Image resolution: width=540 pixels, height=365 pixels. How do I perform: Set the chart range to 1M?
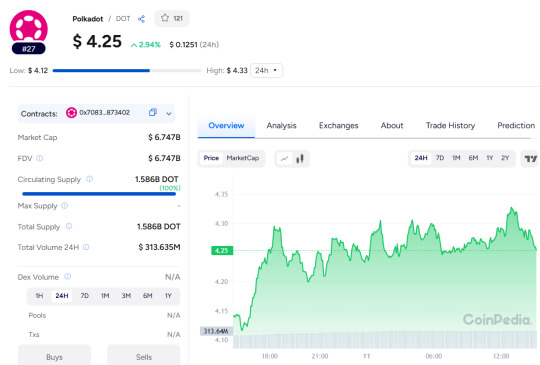point(456,158)
